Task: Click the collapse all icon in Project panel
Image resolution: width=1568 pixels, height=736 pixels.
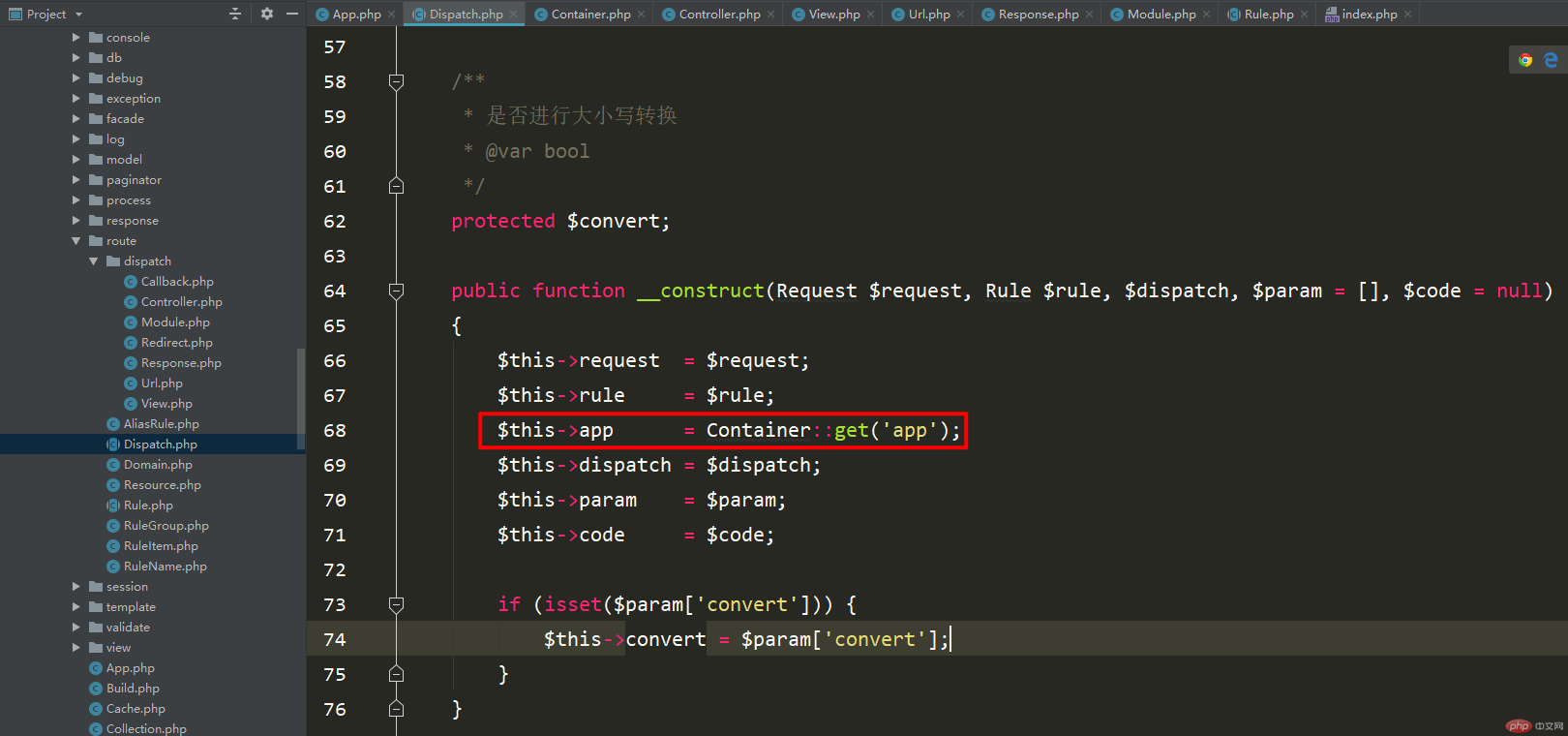Action: coord(234,14)
